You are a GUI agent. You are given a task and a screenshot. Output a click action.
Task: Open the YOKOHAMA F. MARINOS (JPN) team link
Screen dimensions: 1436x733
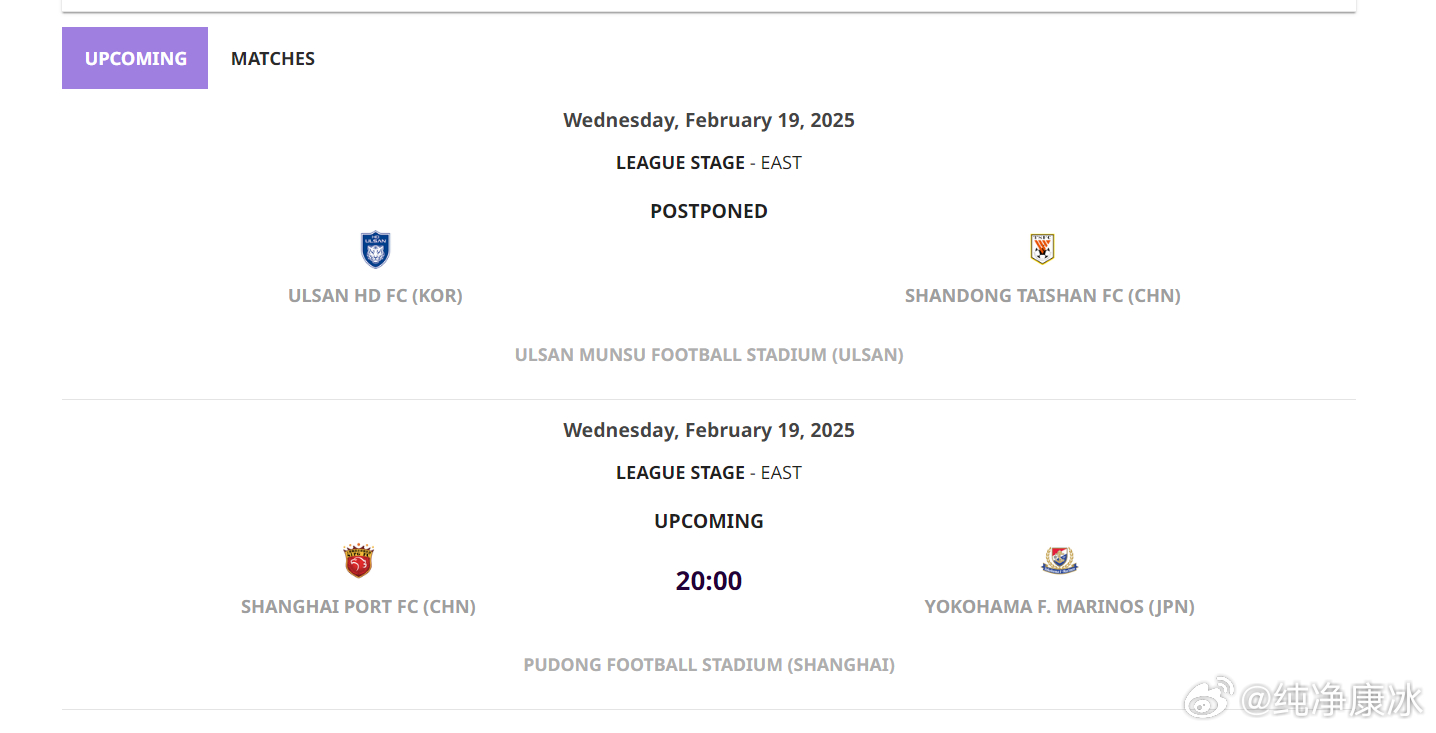click(x=1059, y=607)
